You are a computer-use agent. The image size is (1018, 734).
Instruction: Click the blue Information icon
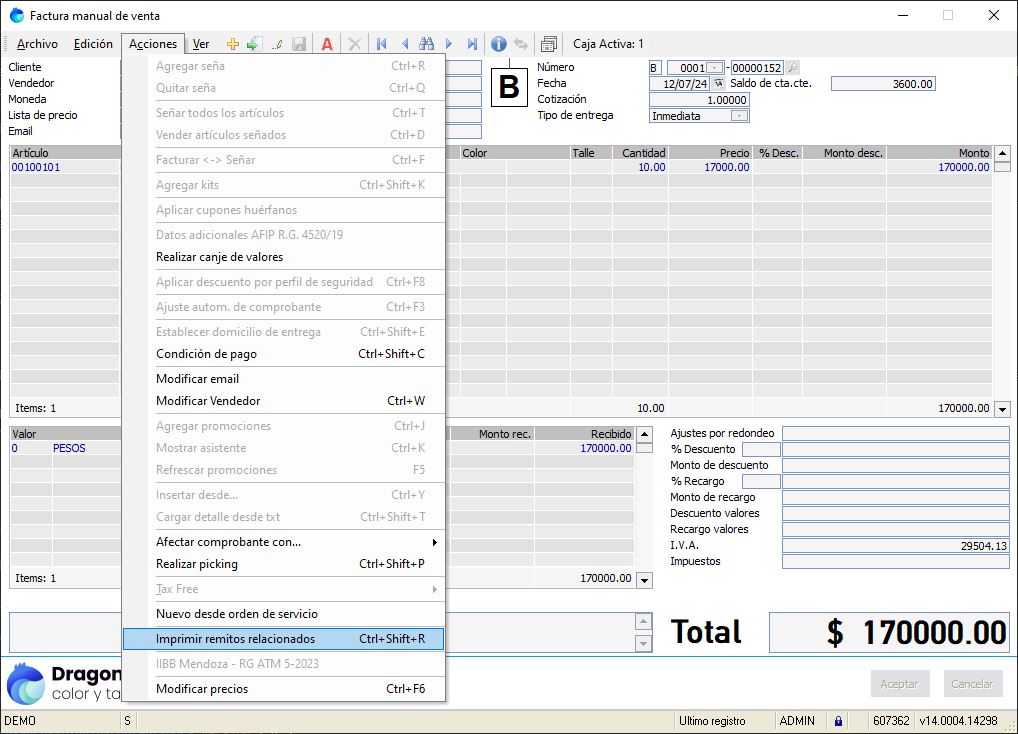tap(499, 44)
